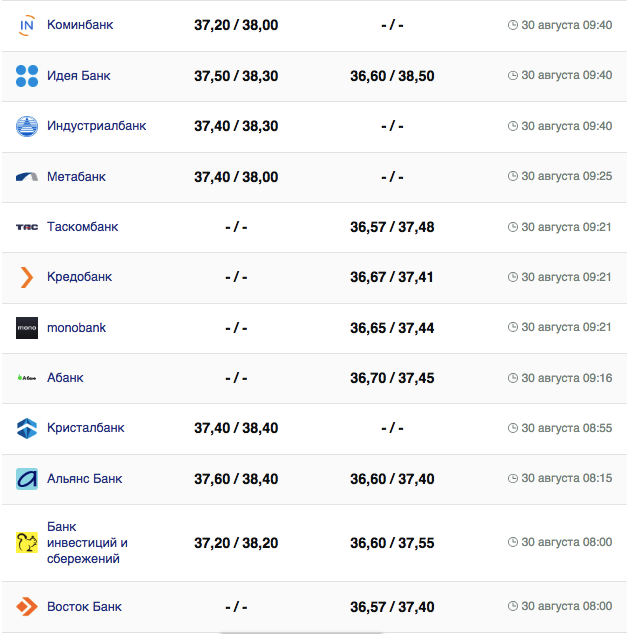This screenshot has height=634, width=629.
Task: Click the green Абанк logo icon
Action: click(x=27, y=378)
